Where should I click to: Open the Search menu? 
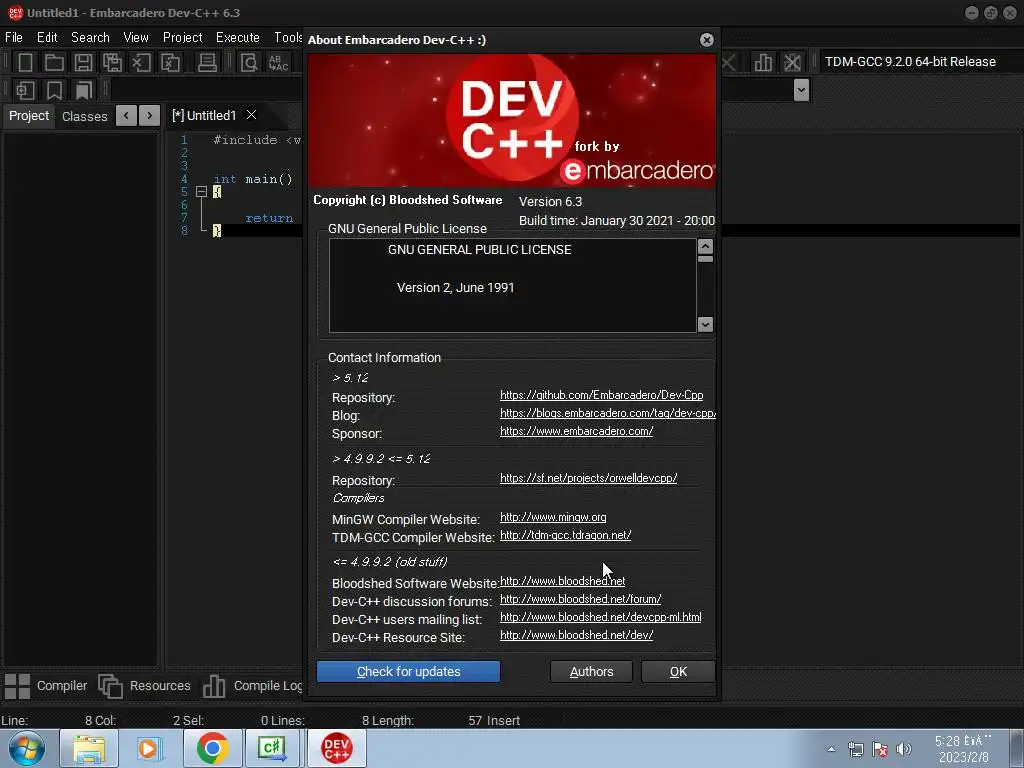pyautogui.click(x=90, y=37)
